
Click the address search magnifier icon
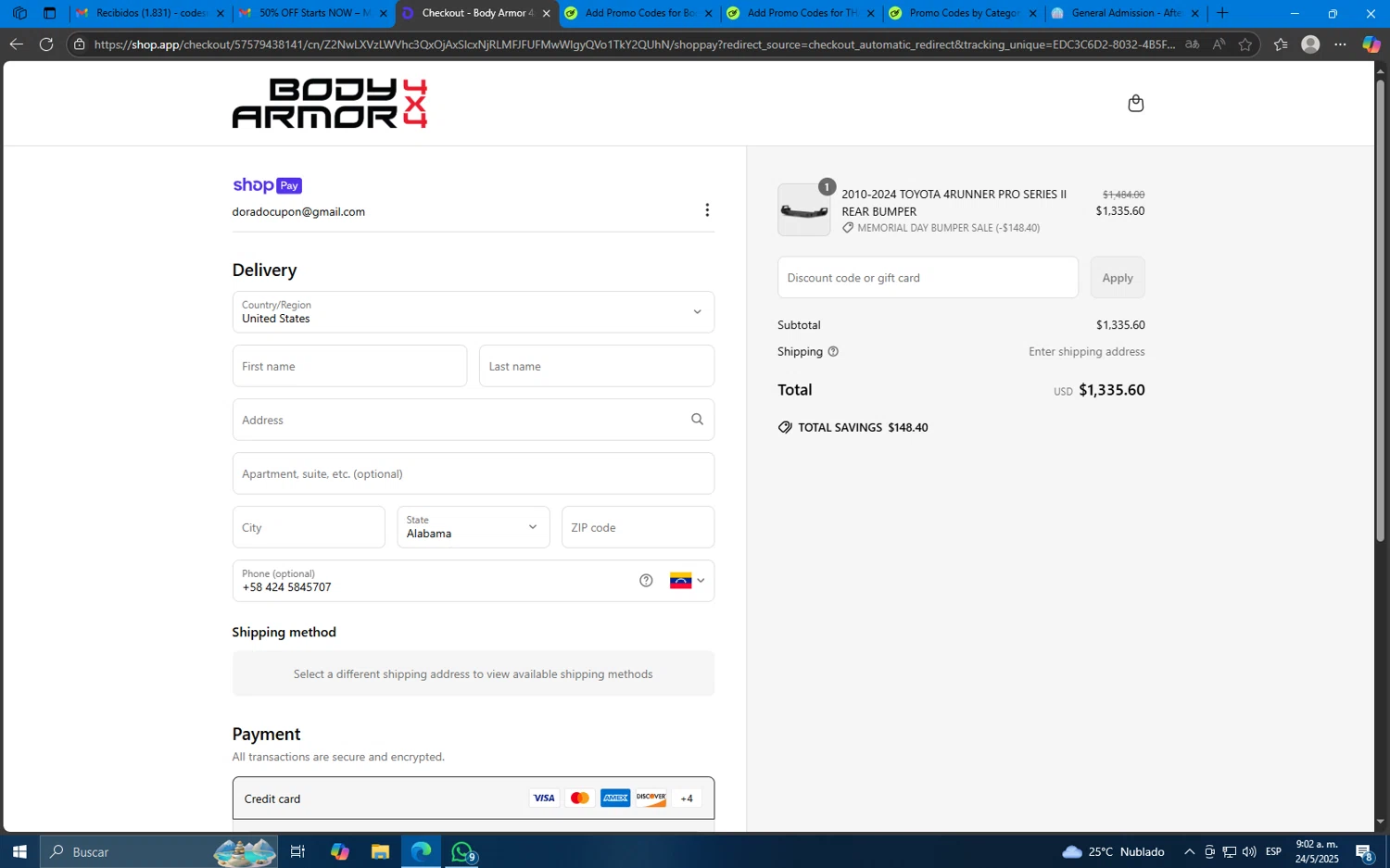tap(697, 420)
